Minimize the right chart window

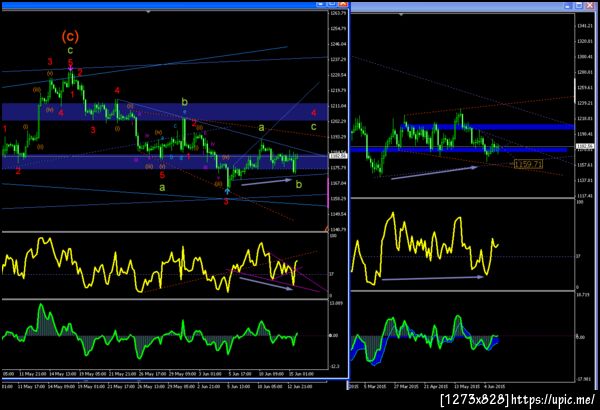[567, 5]
